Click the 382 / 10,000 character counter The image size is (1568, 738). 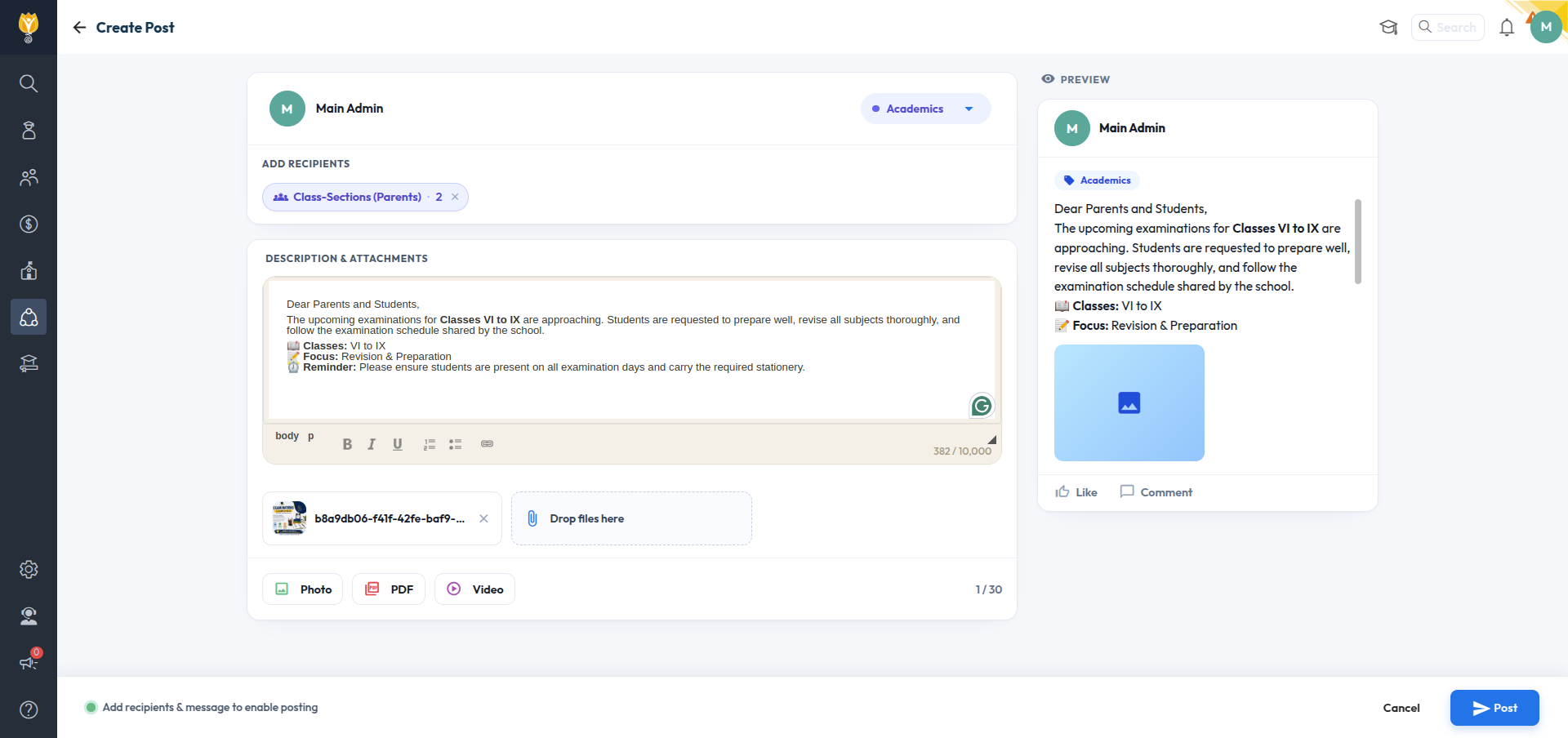tap(962, 451)
